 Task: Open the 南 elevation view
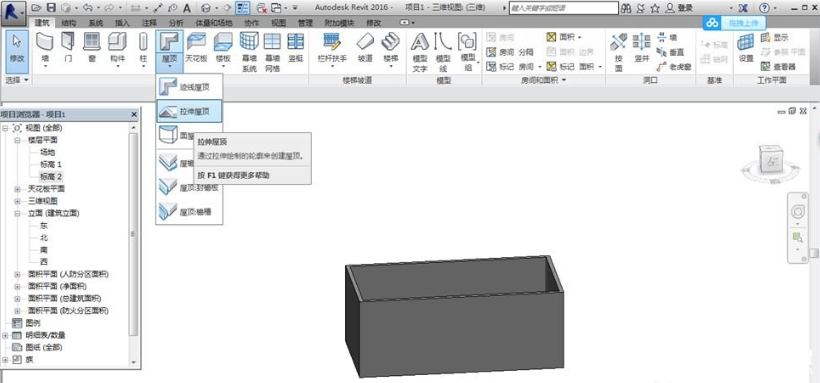point(43,250)
